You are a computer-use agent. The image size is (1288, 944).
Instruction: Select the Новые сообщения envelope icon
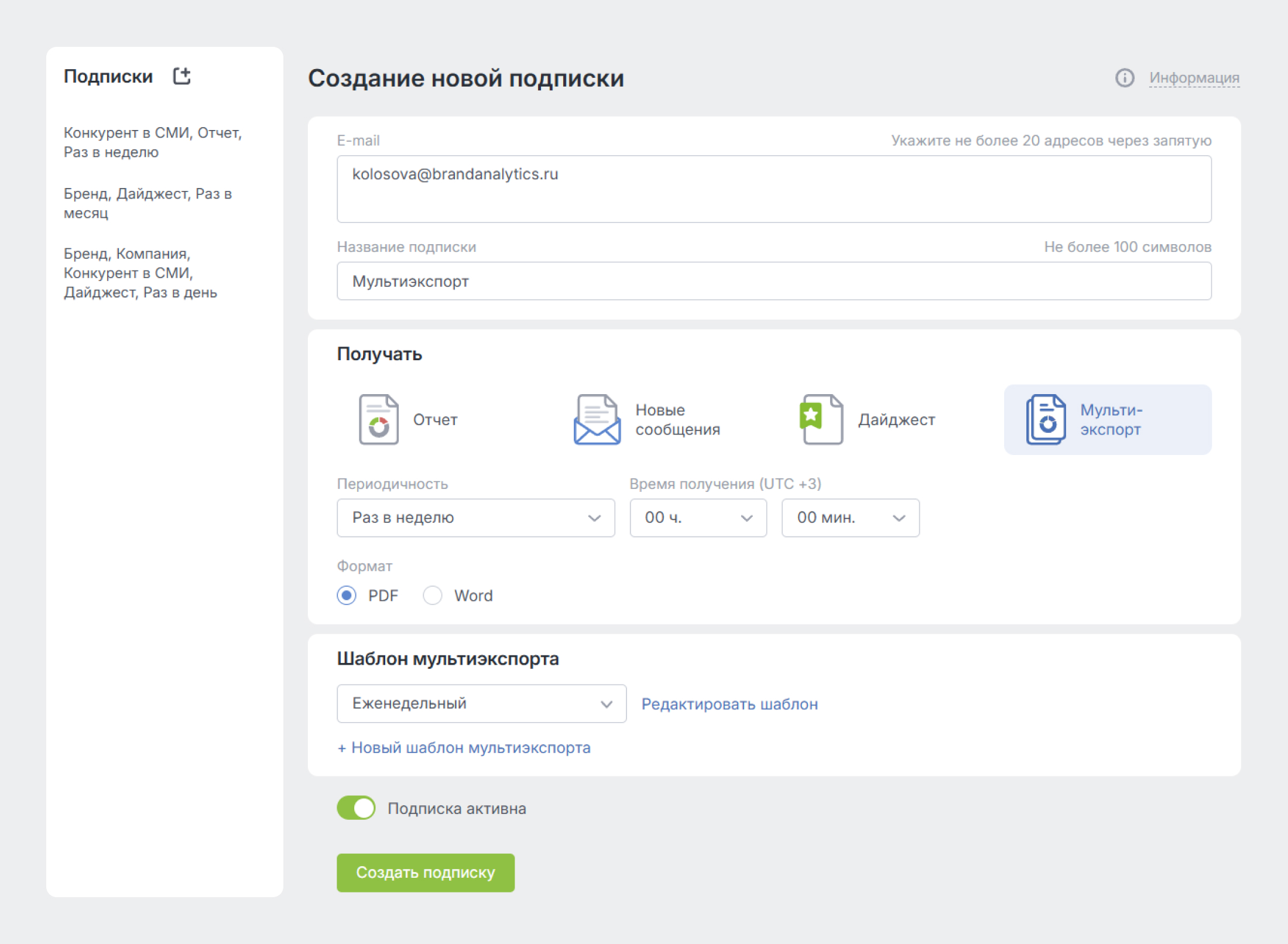click(x=597, y=419)
